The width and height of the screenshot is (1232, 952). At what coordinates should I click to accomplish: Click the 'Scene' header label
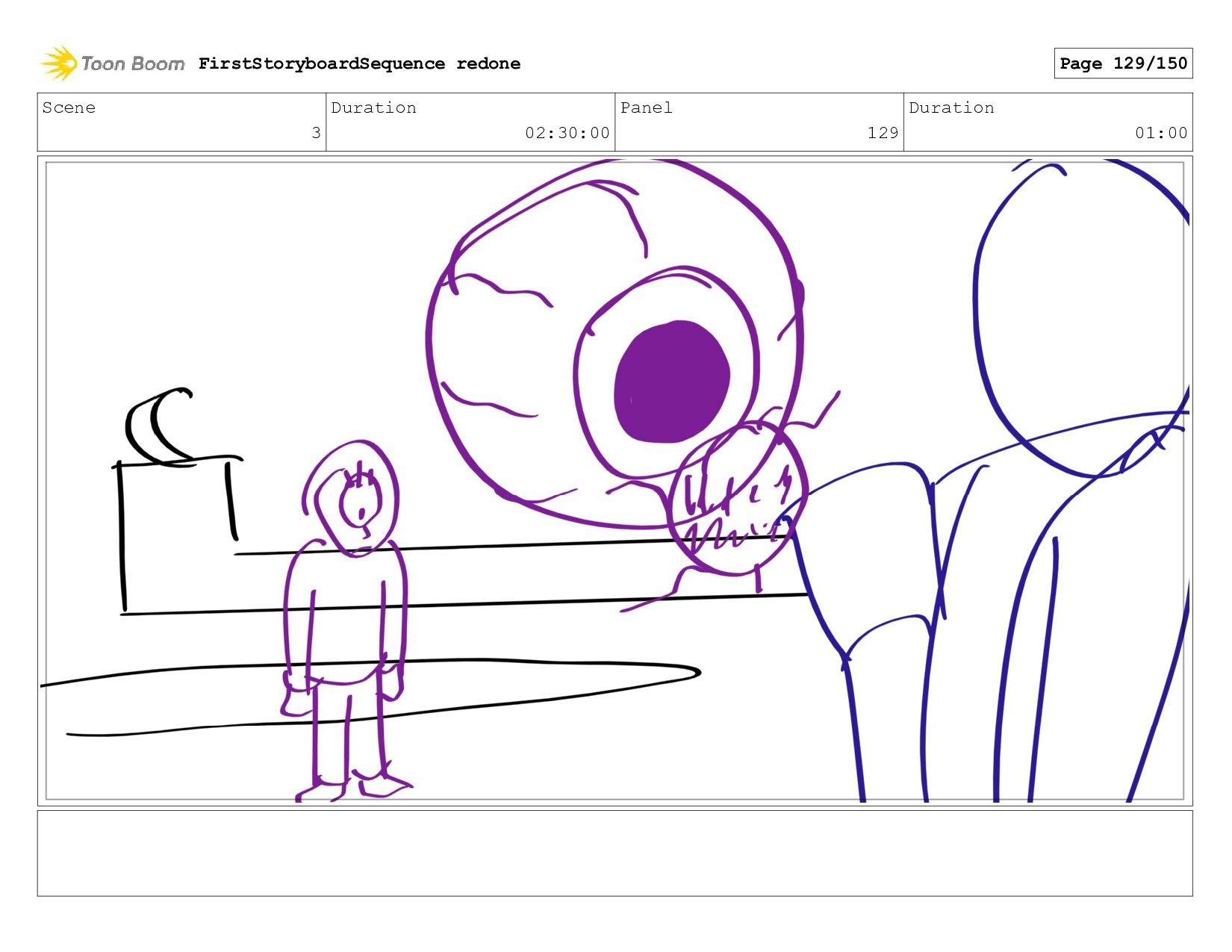click(x=69, y=108)
